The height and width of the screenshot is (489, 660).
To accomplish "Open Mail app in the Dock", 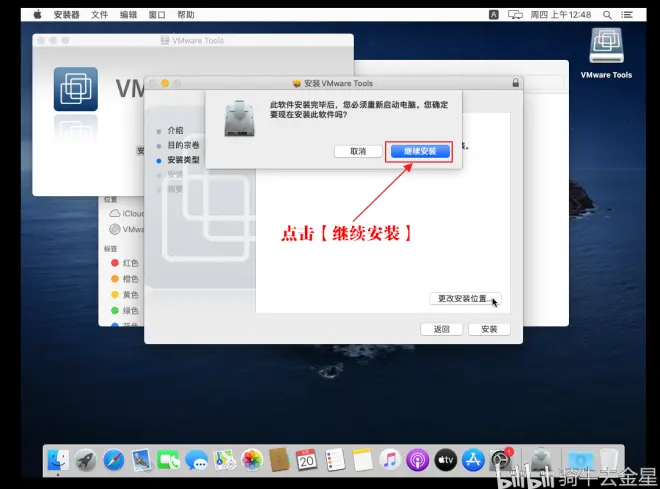I will [141, 460].
